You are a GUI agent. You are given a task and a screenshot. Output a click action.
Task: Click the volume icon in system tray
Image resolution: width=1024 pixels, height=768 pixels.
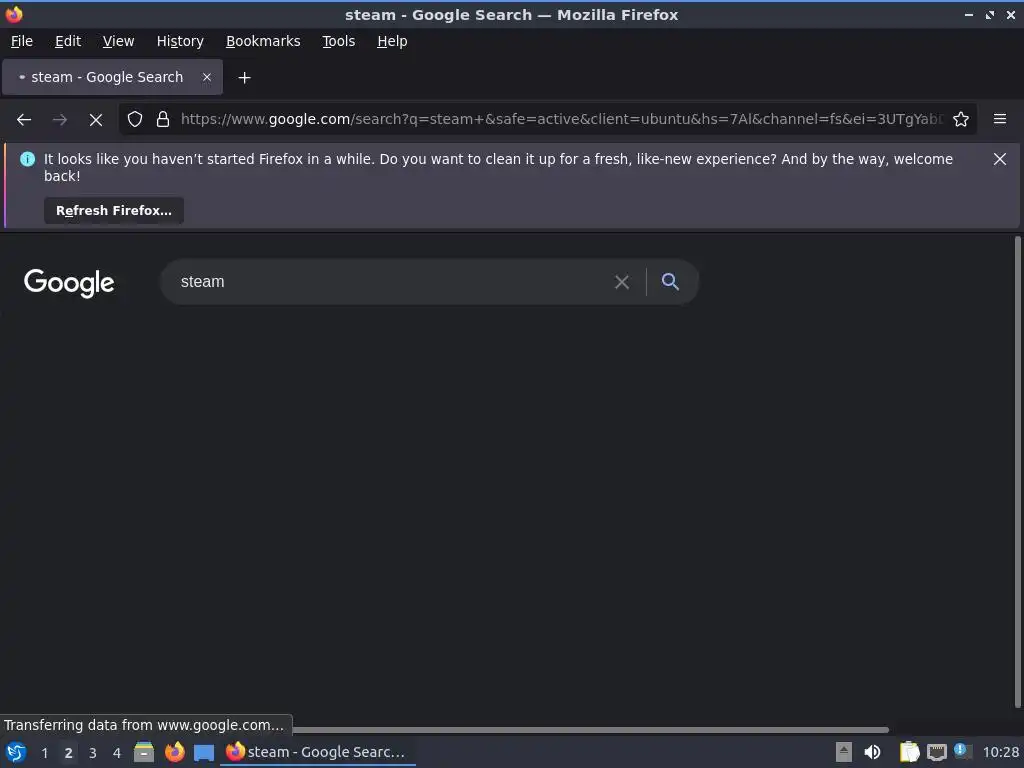click(872, 752)
